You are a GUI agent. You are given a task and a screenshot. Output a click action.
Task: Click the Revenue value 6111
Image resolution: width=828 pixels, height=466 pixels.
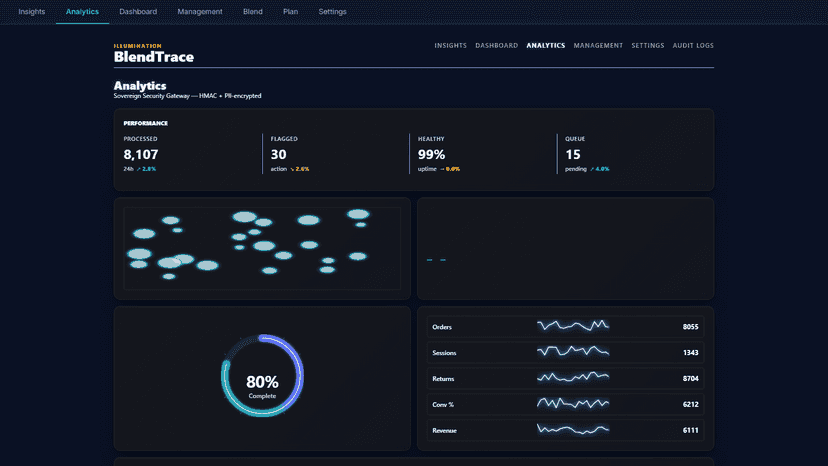click(690, 431)
